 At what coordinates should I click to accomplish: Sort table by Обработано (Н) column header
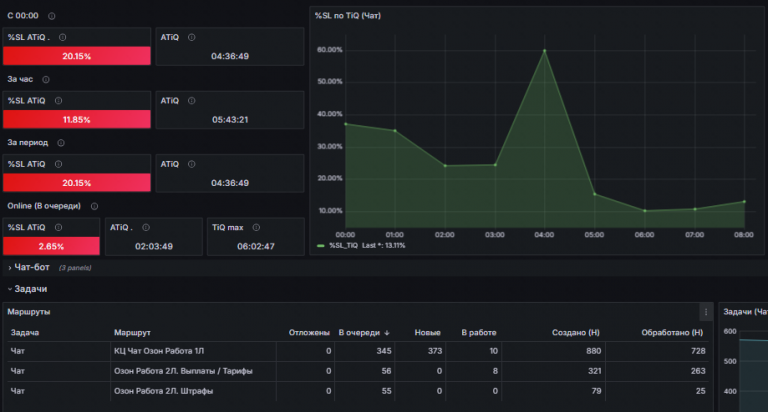coord(672,333)
